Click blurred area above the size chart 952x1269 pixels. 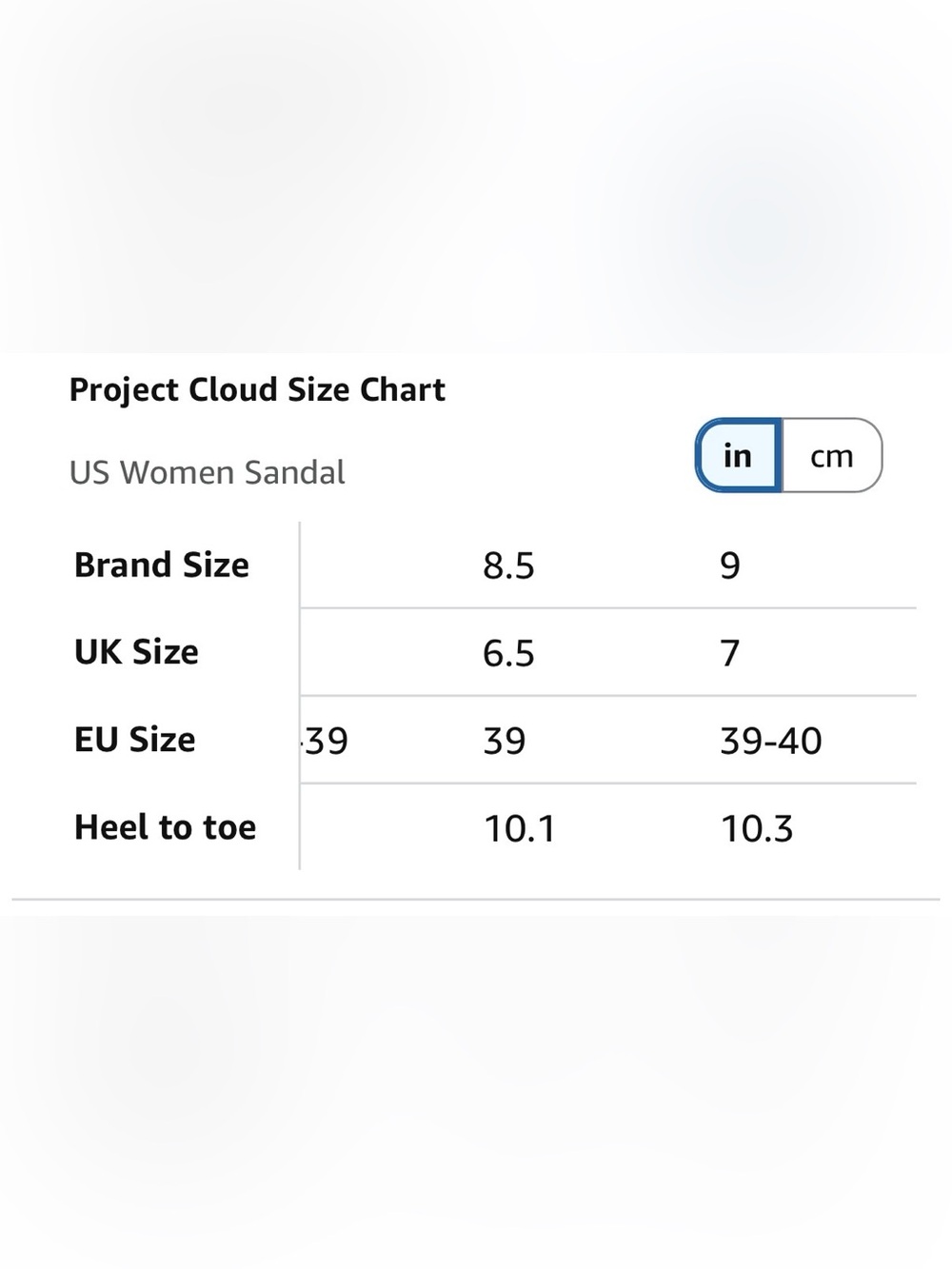[476, 176]
